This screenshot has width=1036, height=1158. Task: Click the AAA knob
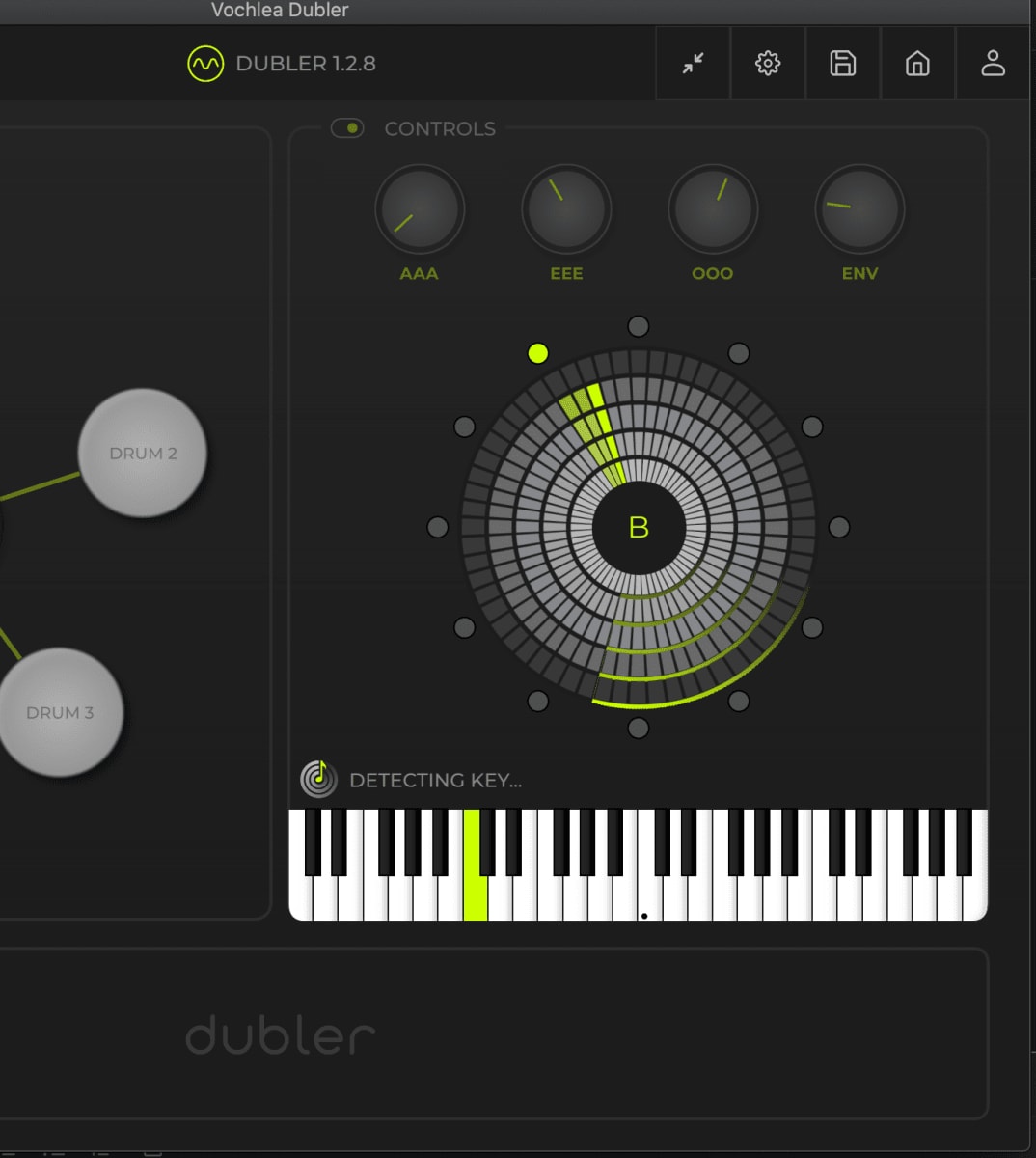420,209
